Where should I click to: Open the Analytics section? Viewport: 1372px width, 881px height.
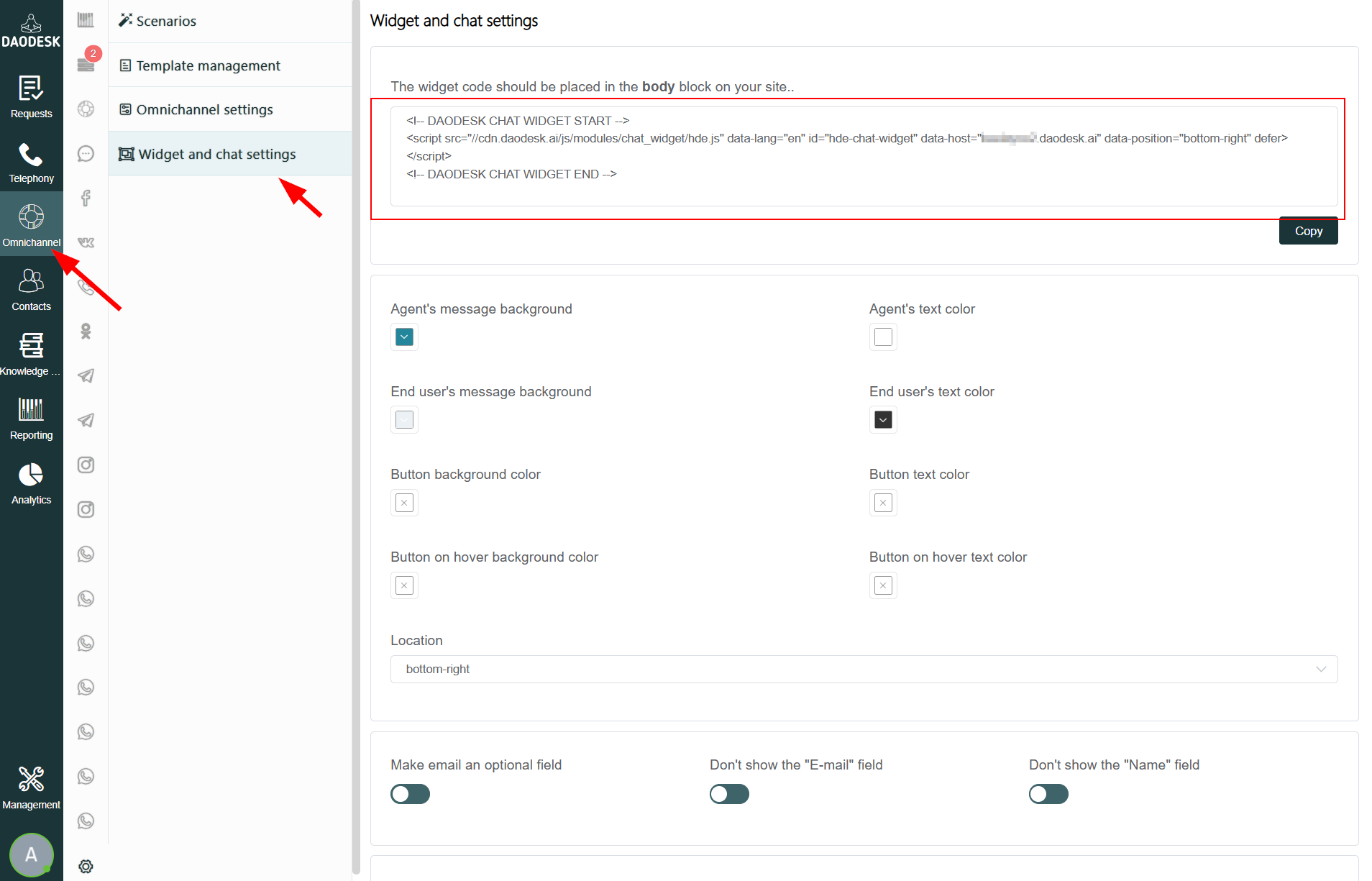click(x=31, y=483)
